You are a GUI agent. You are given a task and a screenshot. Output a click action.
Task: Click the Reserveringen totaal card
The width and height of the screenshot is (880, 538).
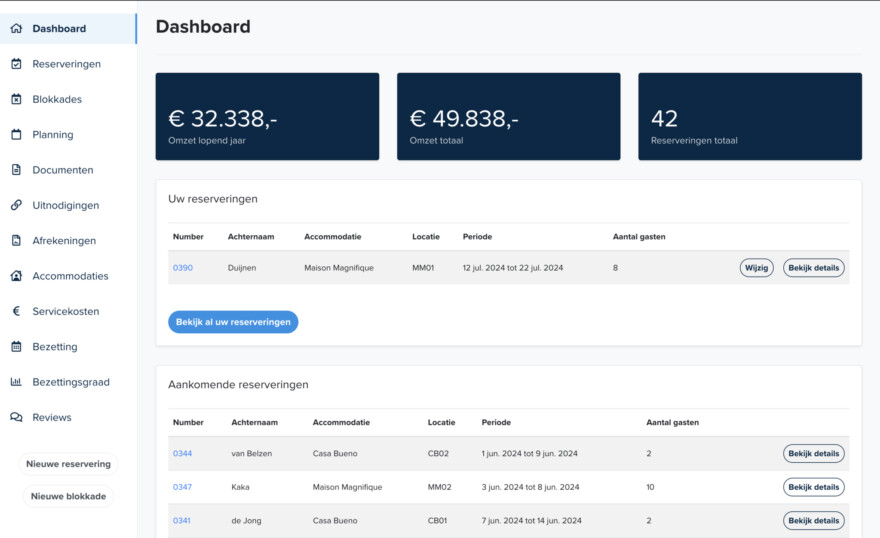pyautogui.click(x=750, y=116)
